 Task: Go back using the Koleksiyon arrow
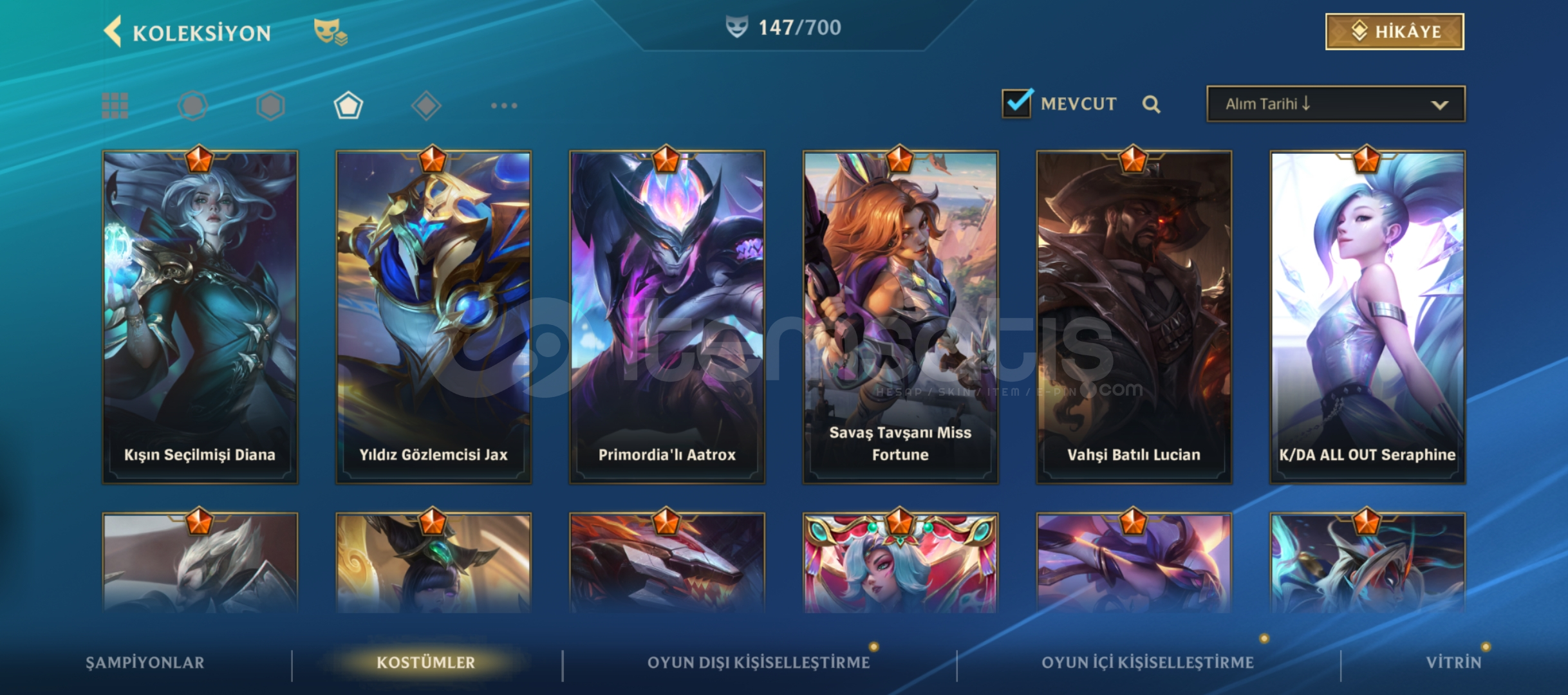pos(113,32)
